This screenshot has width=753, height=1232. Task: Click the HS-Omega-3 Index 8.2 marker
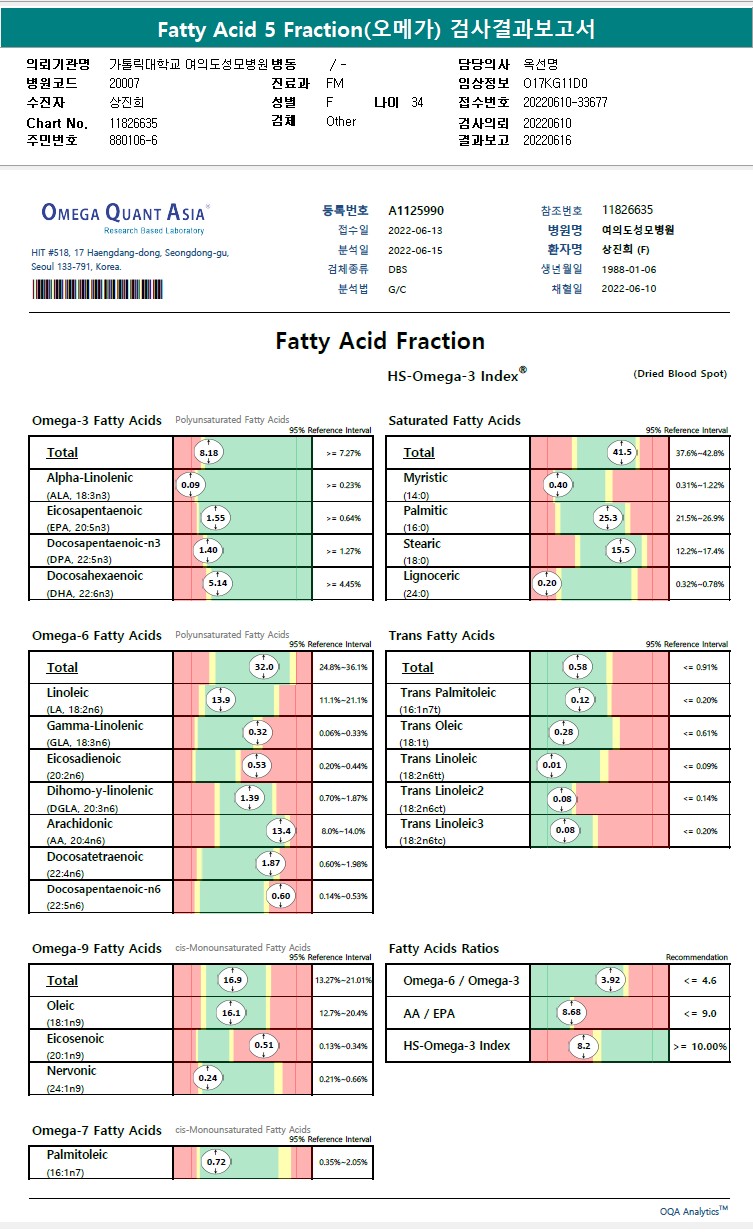click(x=584, y=1046)
